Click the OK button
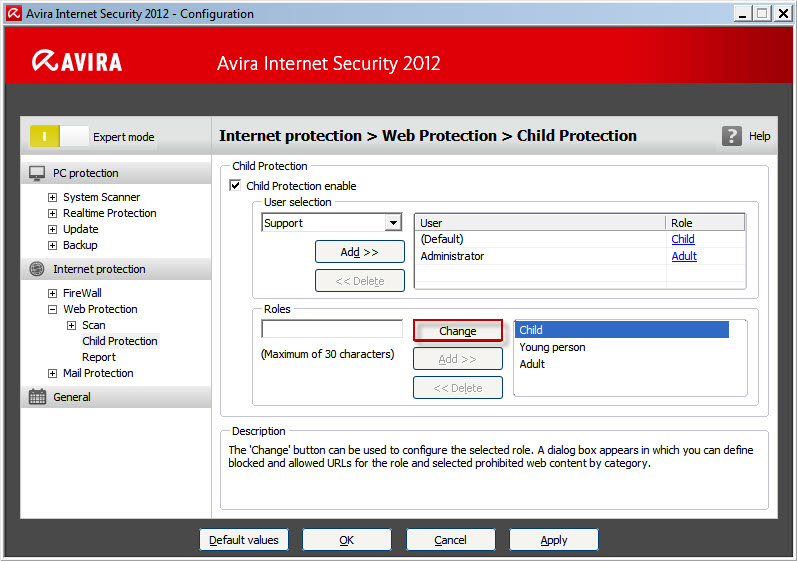 347,540
